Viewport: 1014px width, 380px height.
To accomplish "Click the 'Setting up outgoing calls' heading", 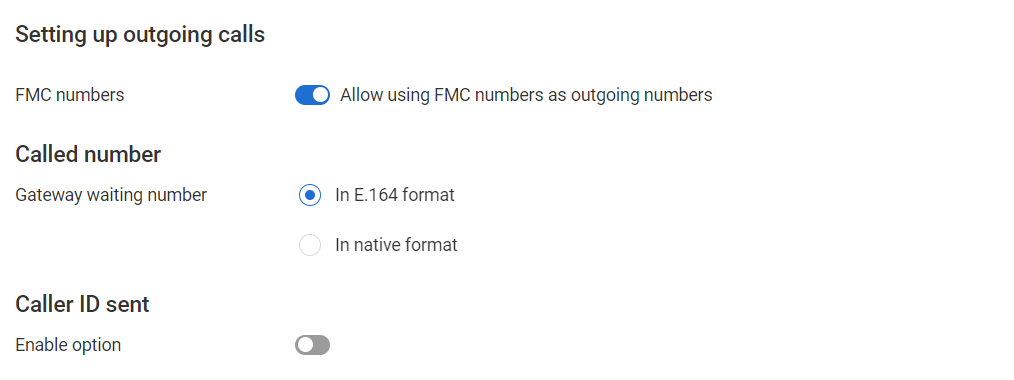I will pos(140,34).
